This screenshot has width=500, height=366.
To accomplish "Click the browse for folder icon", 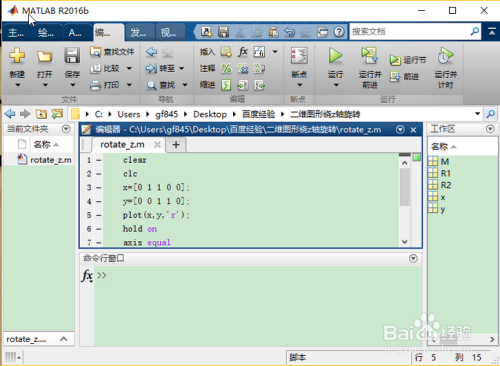I will 57,114.
